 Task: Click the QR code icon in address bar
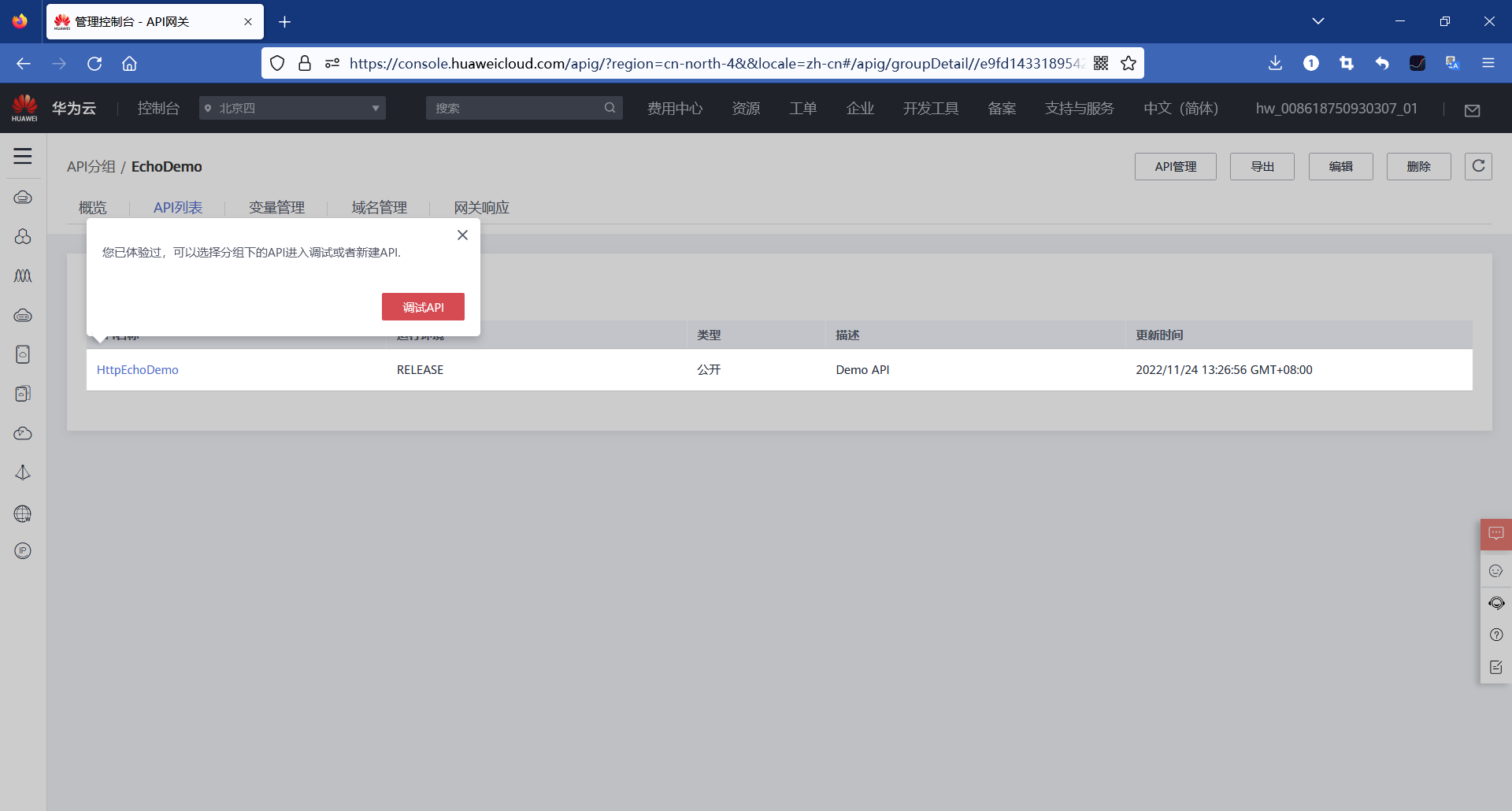(1101, 63)
